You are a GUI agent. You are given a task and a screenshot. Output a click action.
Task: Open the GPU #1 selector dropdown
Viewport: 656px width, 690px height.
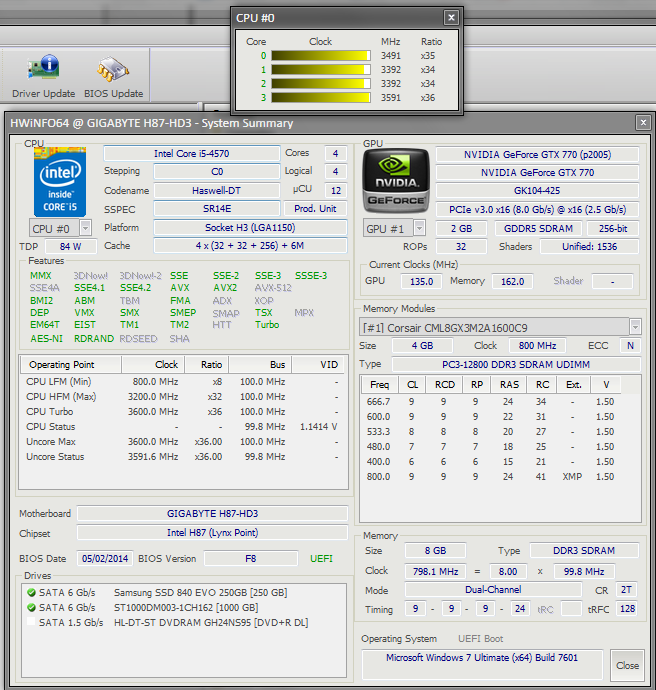tap(419, 228)
